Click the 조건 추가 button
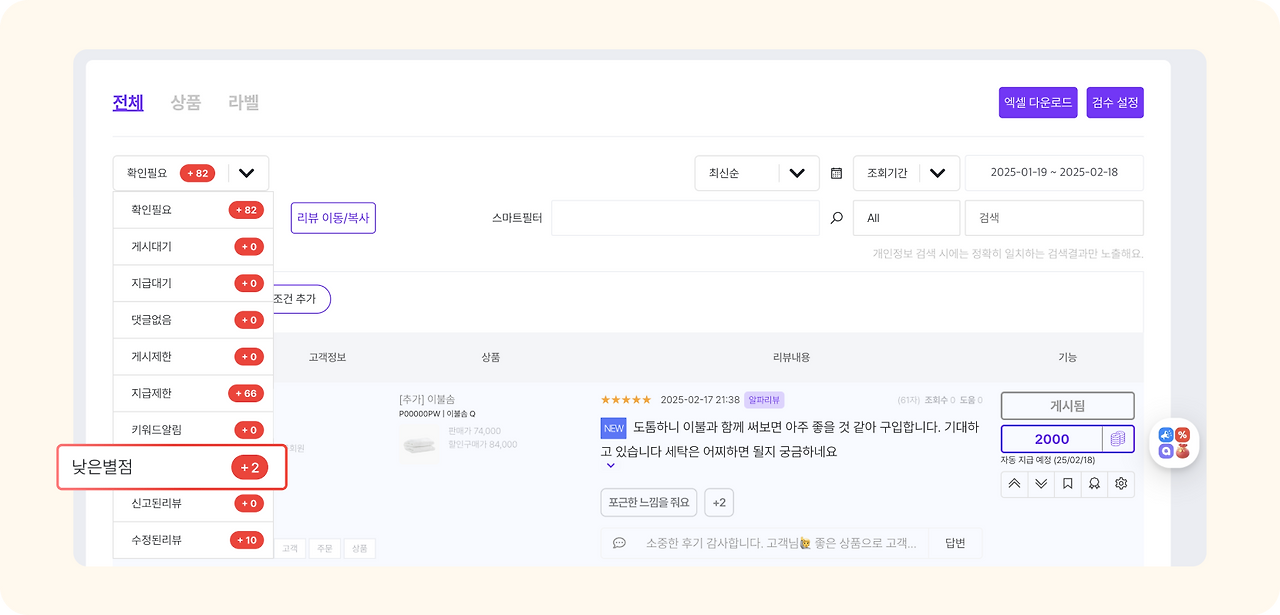 pos(301,299)
